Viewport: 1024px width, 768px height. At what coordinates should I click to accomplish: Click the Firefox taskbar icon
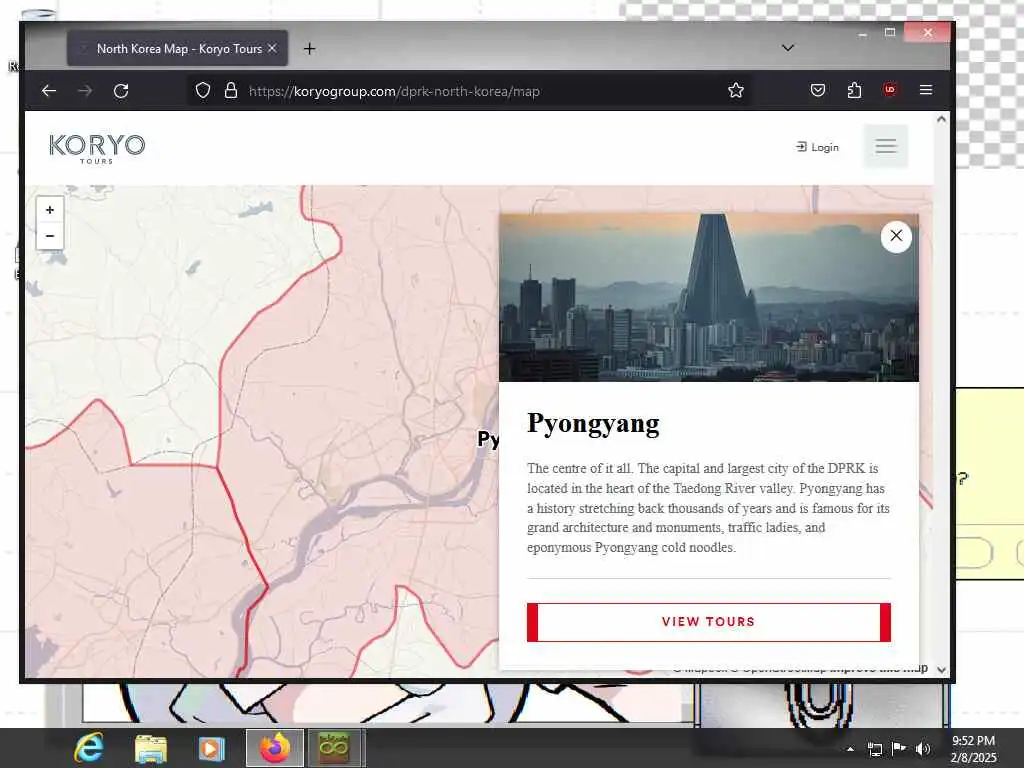point(275,748)
